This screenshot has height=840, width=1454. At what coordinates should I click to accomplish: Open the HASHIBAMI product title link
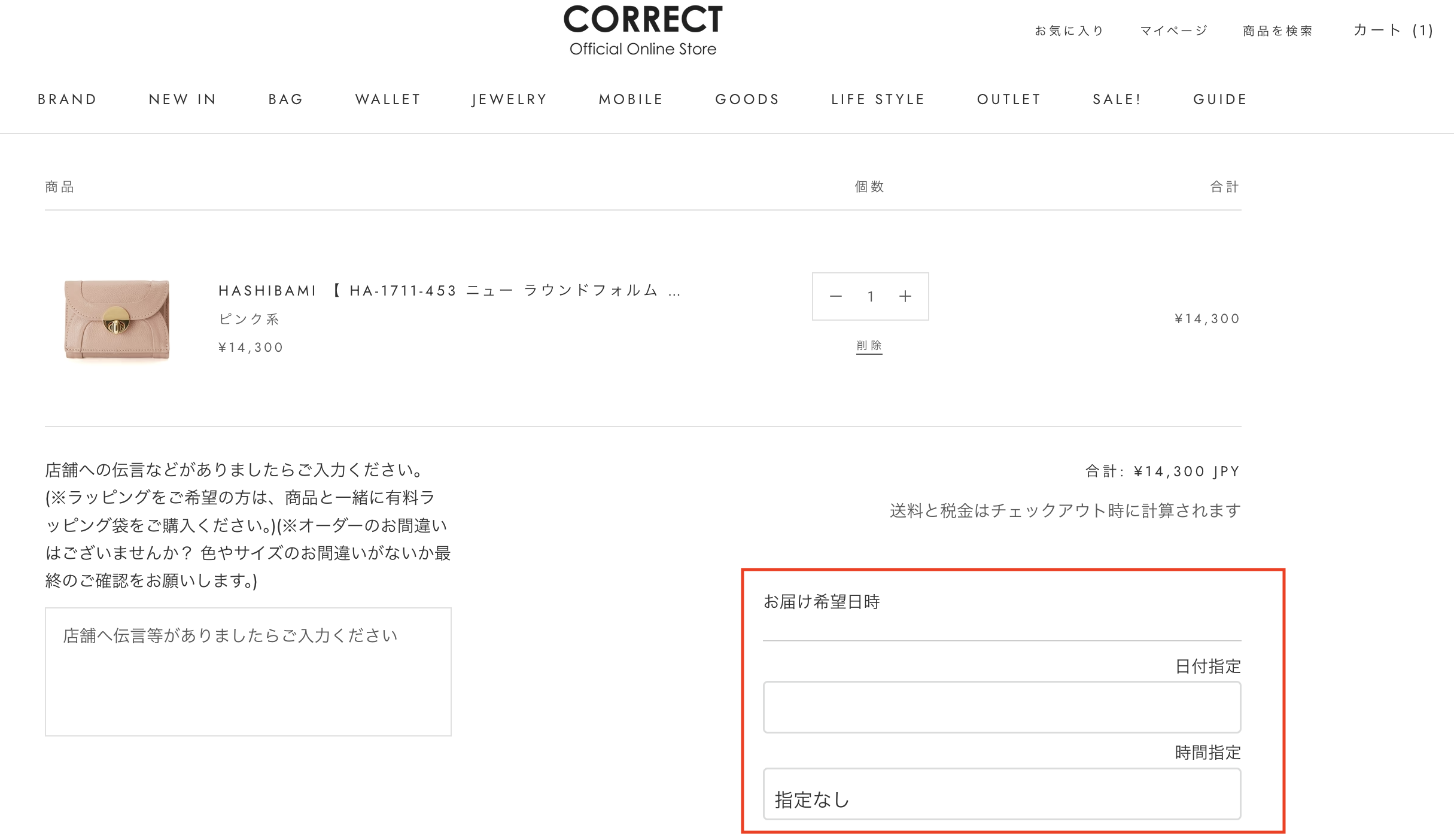point(449,291)
